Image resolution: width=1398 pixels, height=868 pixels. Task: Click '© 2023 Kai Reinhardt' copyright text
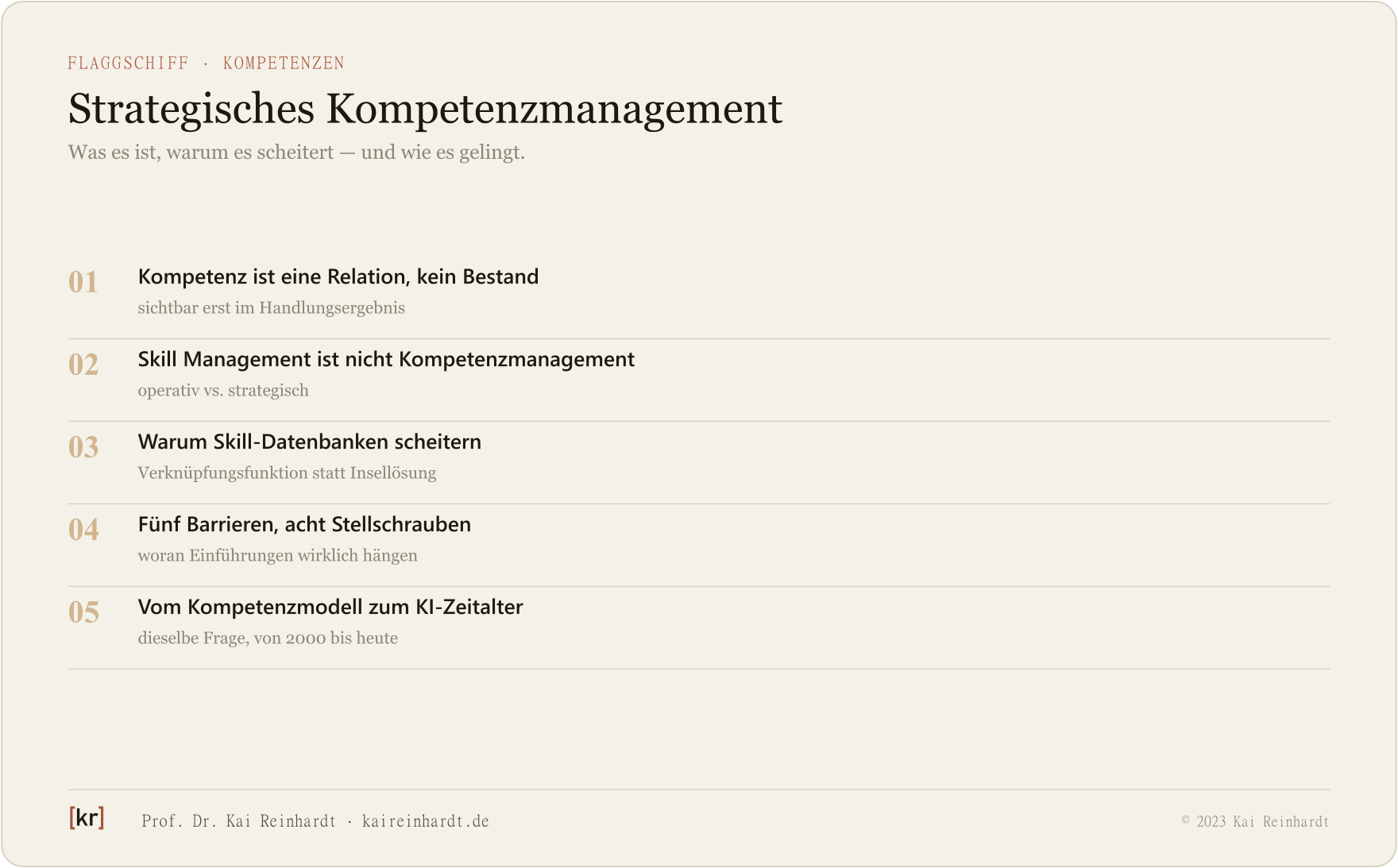(1255, 821)
